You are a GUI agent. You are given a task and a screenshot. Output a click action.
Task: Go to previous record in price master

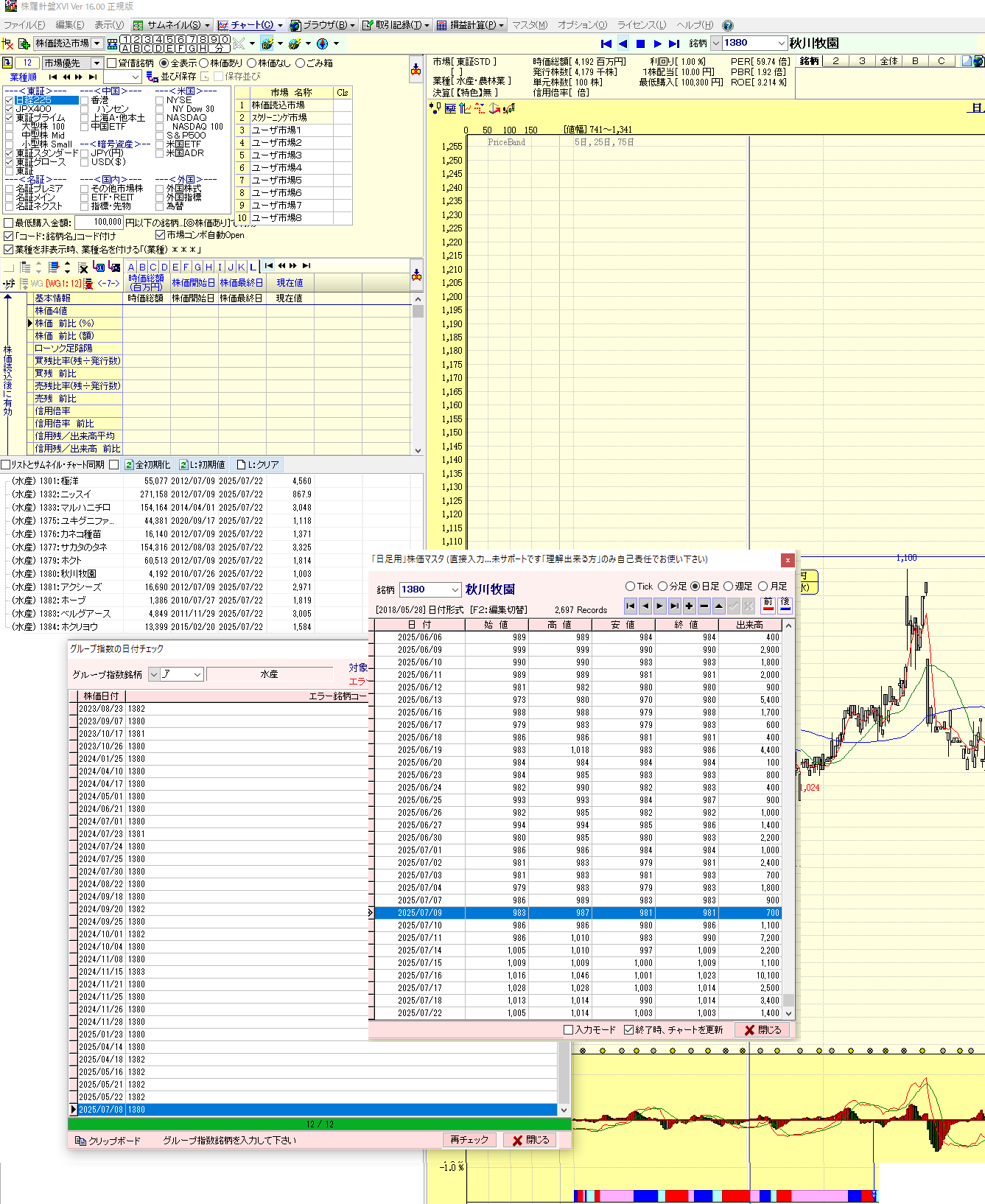click(645, 606)
